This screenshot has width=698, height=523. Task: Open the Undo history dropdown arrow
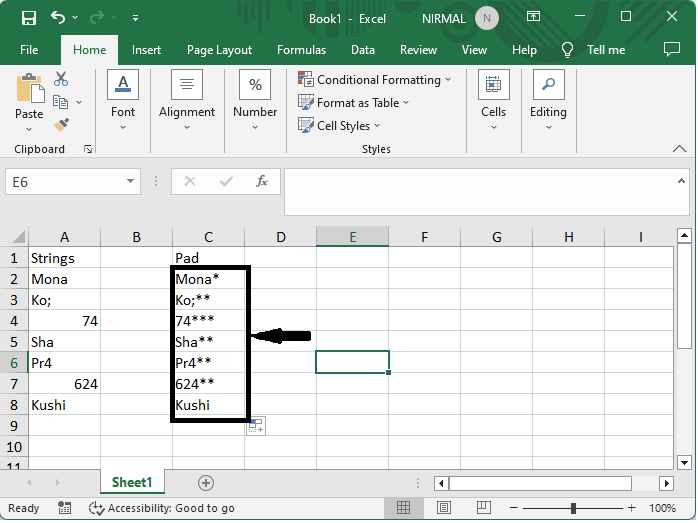[75, 17]
